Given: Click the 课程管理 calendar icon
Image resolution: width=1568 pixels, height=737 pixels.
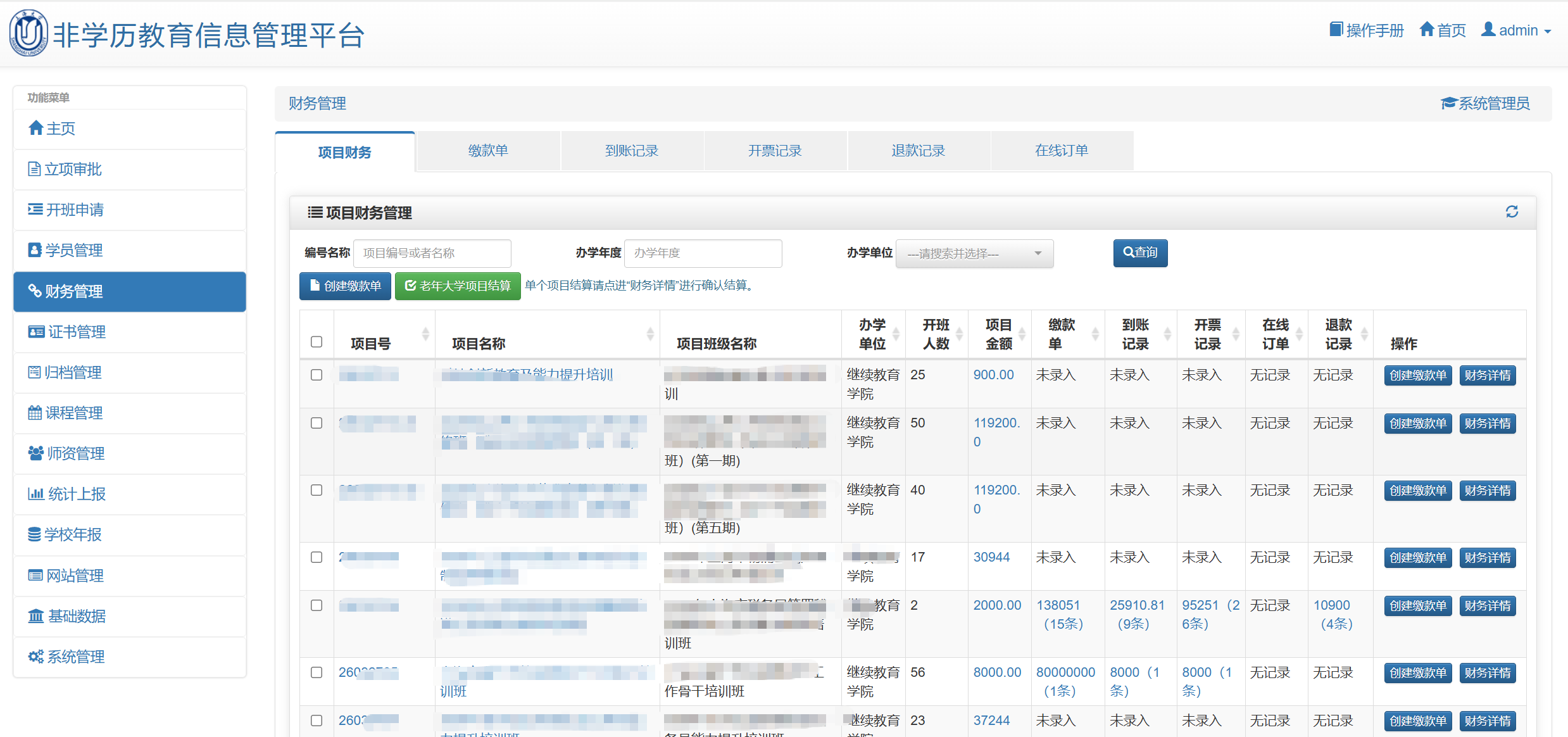Looking at the screenshot, I should (35, 413).
